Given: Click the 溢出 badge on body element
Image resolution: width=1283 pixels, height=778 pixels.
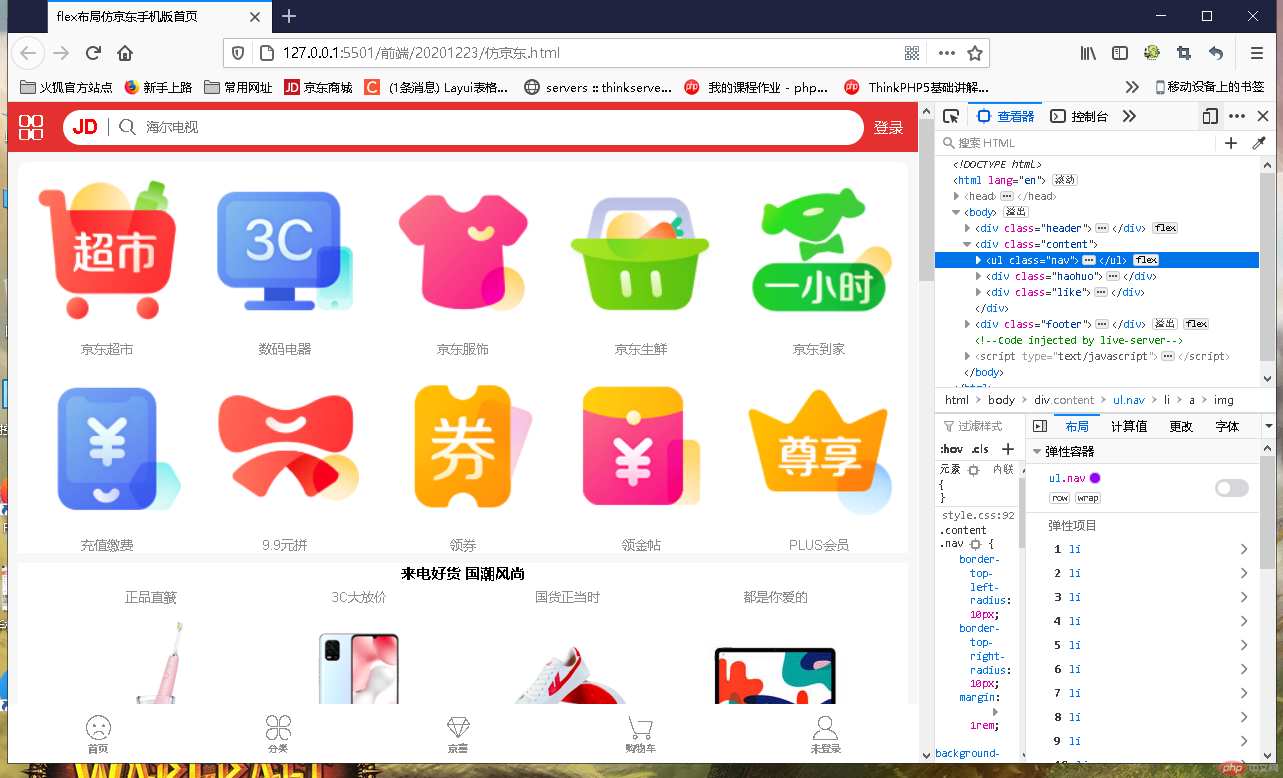Looking at the screenshot, I should [x=1016, y=212].
